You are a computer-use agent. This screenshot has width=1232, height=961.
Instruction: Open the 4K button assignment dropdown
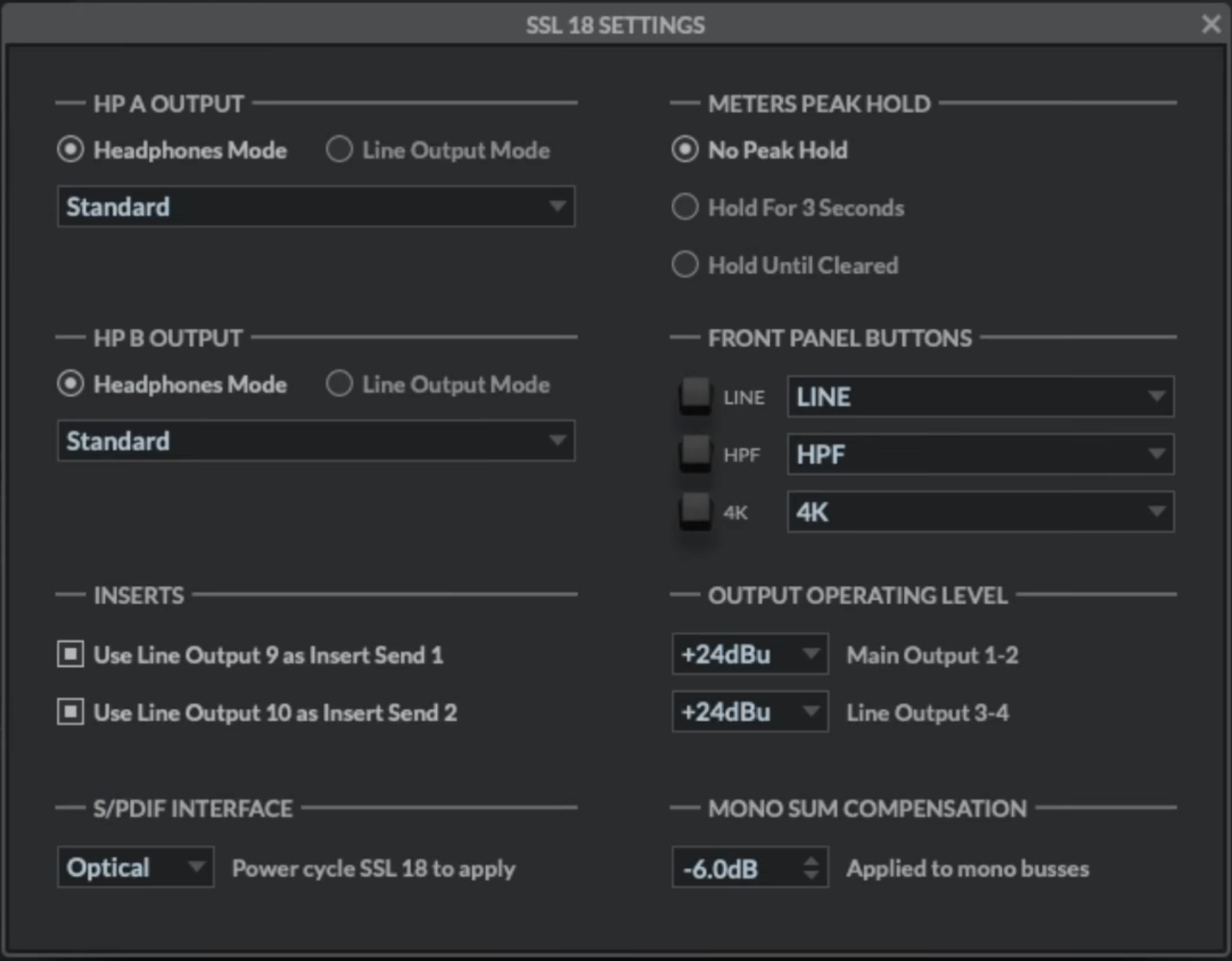point(981,512)
